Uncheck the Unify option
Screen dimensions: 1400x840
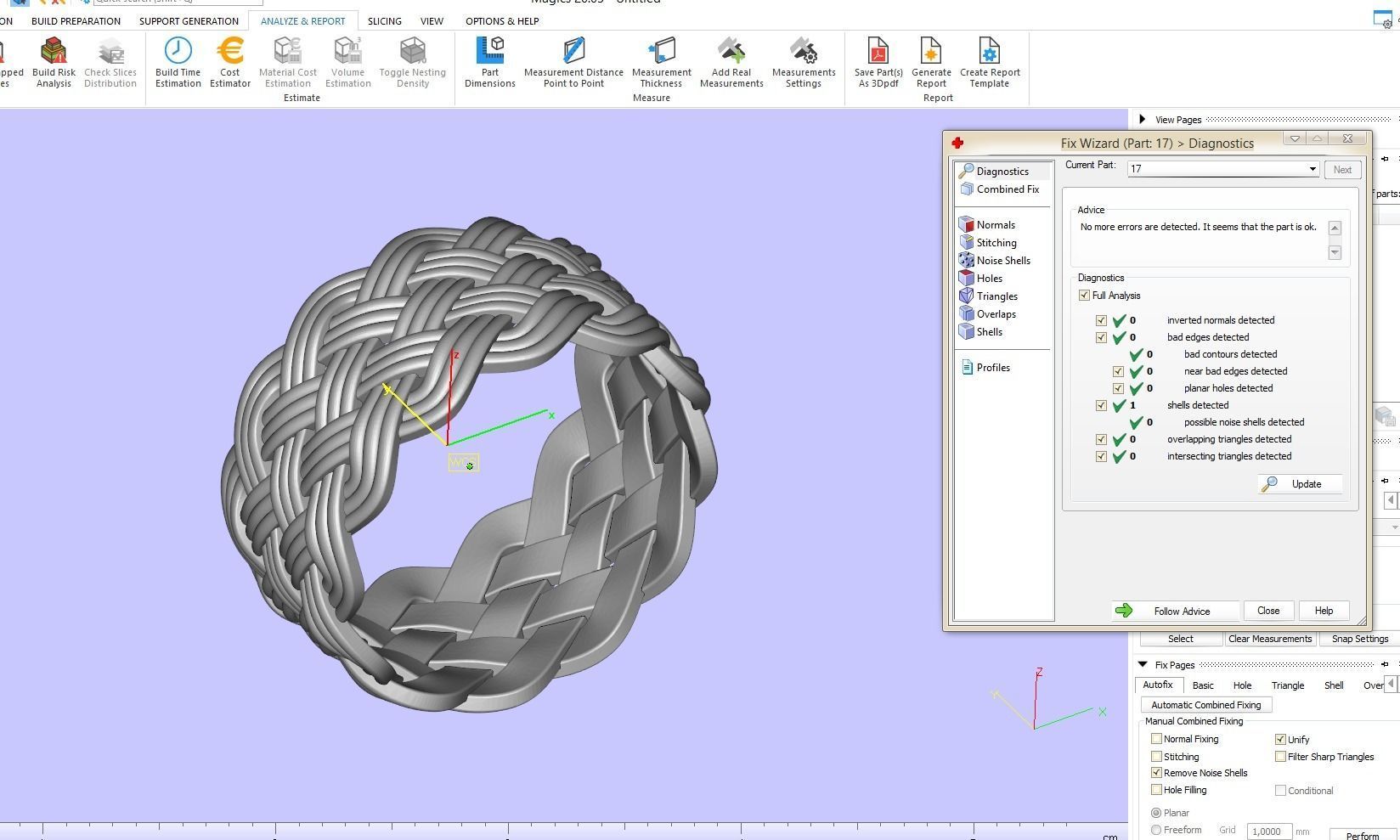point(1280,740)
